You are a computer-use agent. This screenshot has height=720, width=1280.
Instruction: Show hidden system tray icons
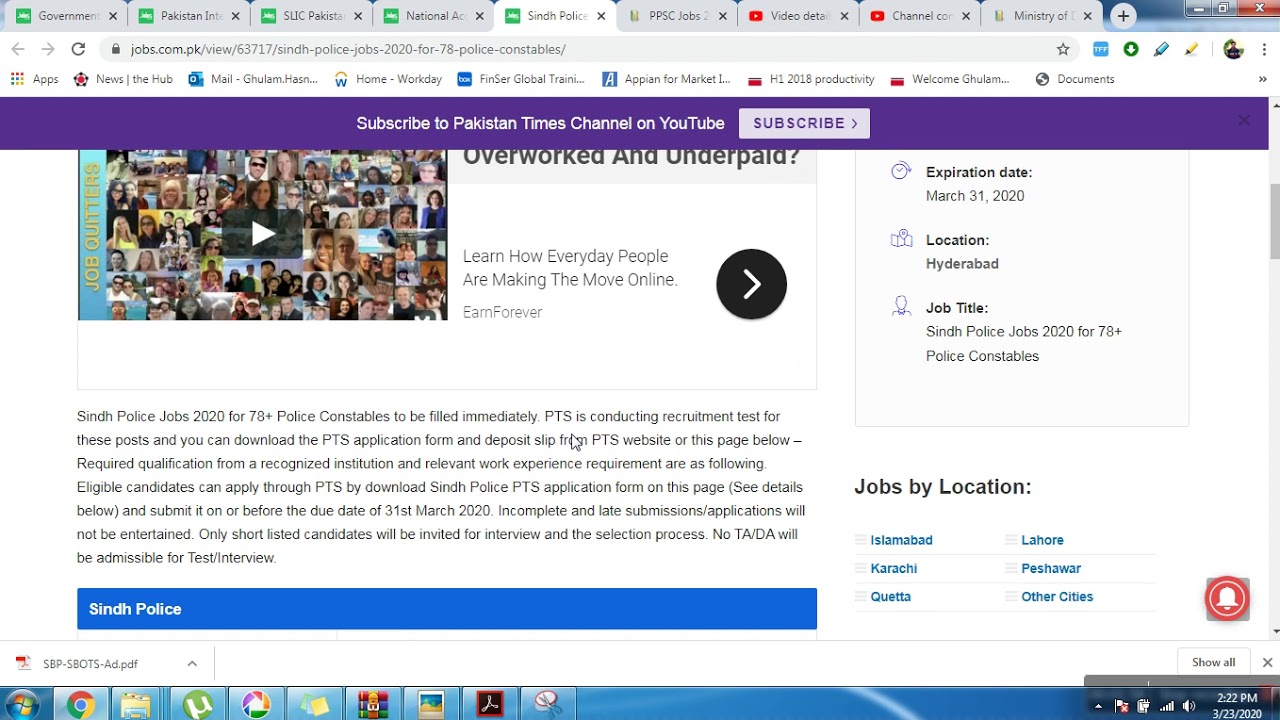(1098, 706)
